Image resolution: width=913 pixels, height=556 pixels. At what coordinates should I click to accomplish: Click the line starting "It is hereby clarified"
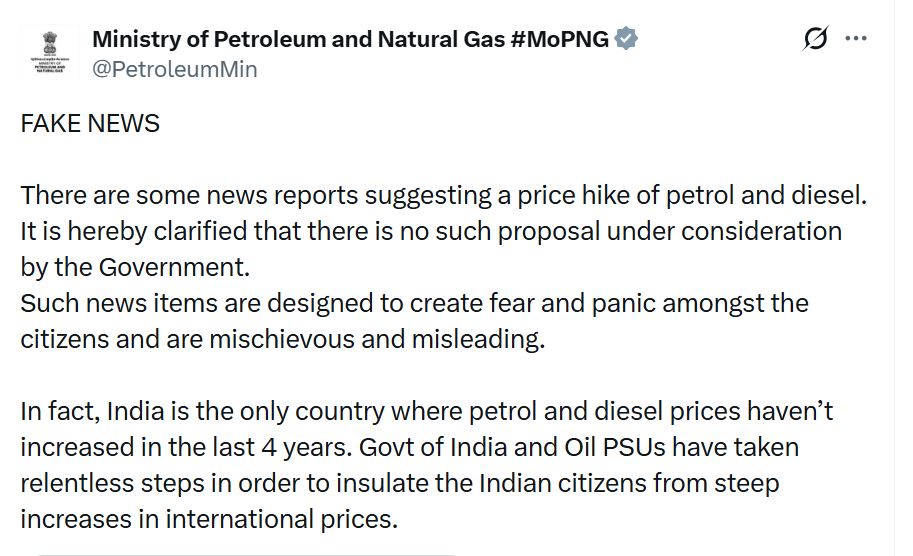[430, 231]
